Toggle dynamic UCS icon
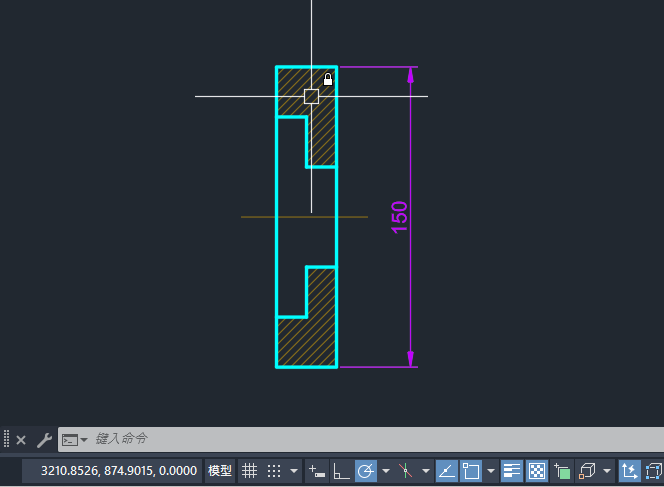The image size is (664, 487). point(629,471)
